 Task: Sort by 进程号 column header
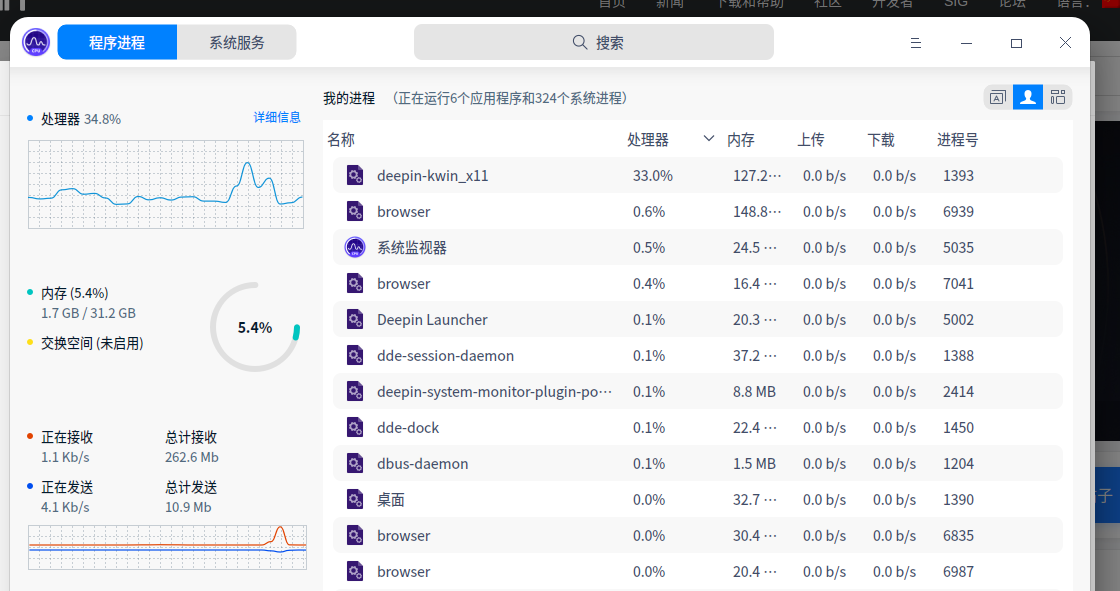957,140
